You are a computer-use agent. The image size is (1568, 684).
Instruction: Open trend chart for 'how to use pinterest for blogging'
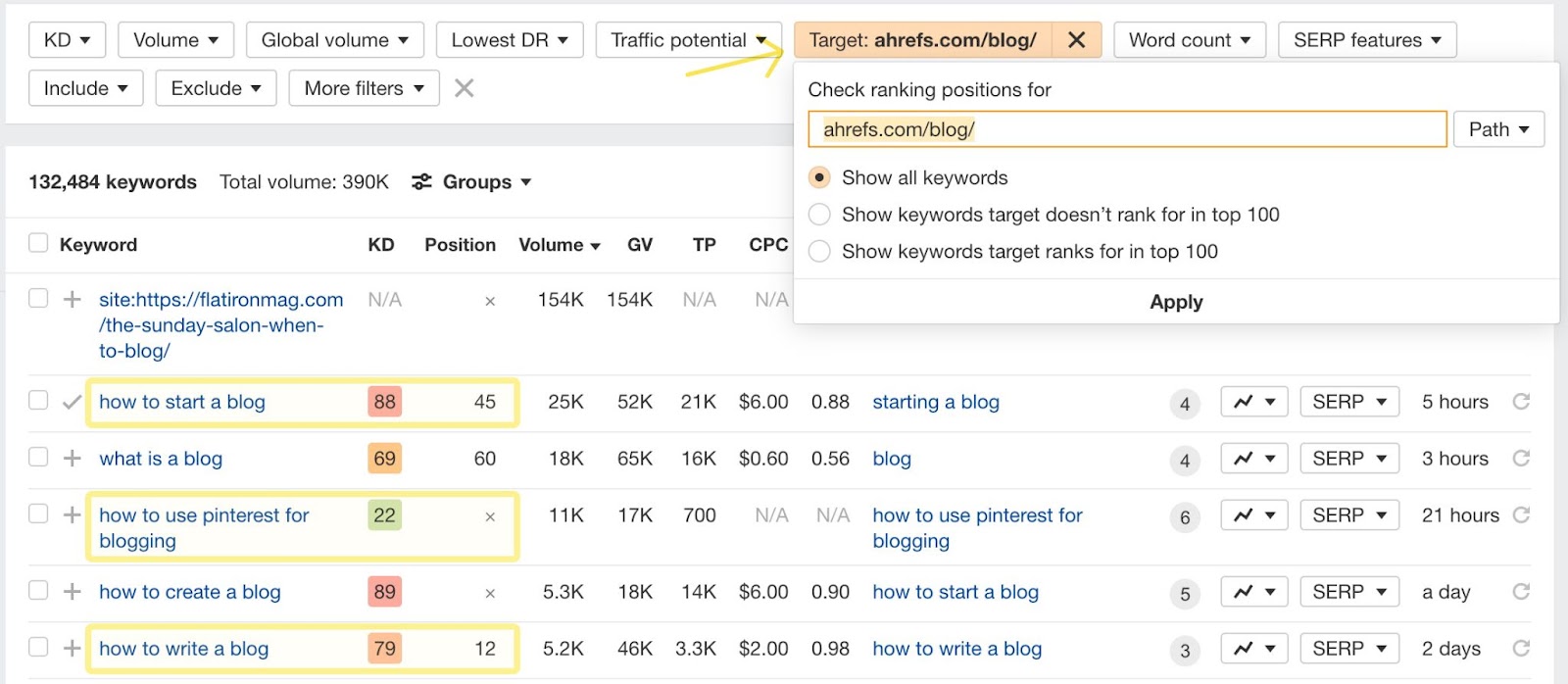[x=1253, y=515]
